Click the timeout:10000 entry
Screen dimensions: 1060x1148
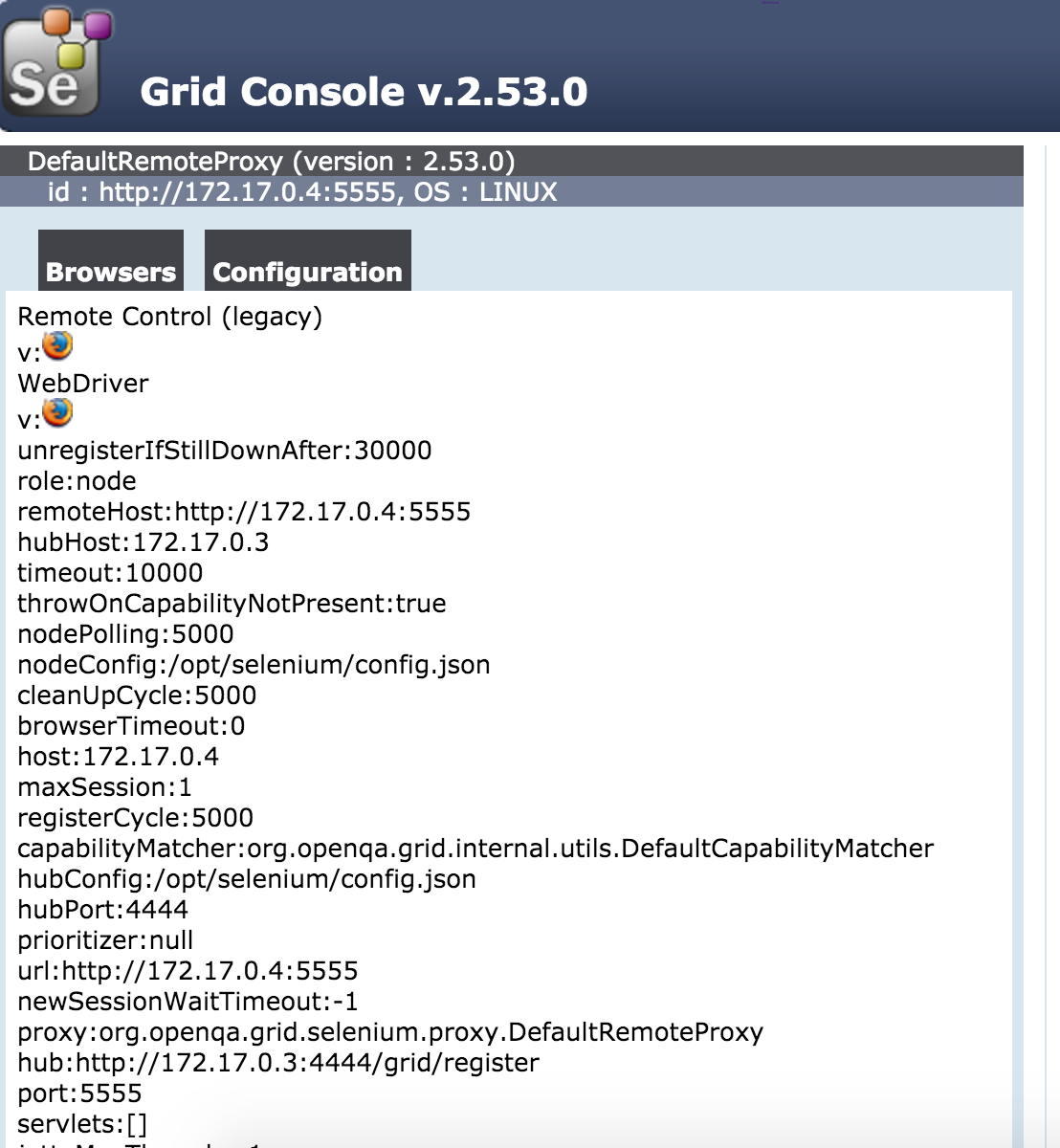pyautogui.click(x=110, y=573)
